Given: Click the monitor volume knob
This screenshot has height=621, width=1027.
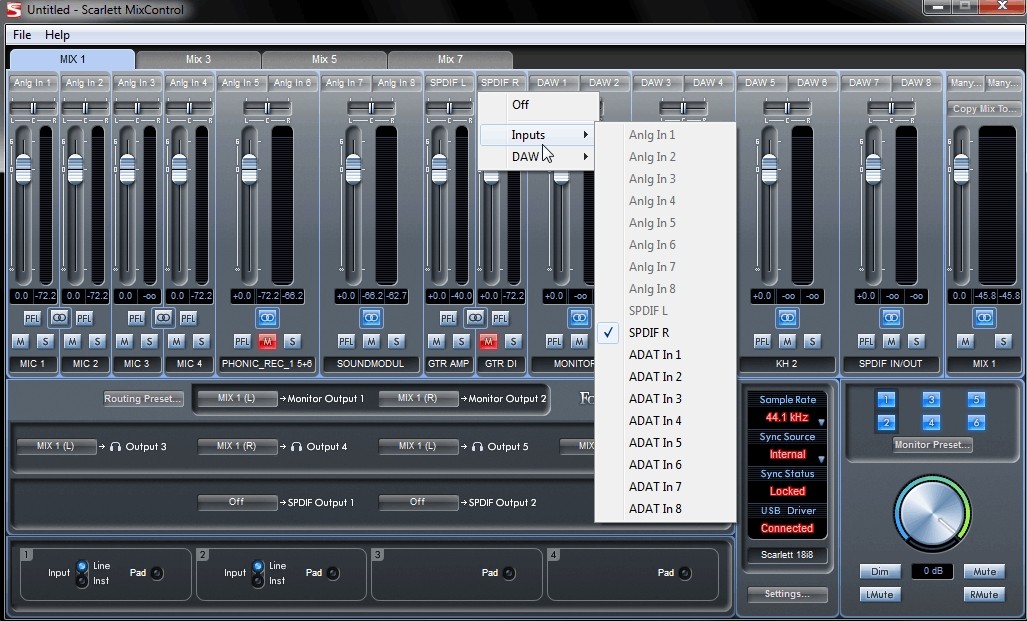Looking at the screenshot, I should pos(932,514).
